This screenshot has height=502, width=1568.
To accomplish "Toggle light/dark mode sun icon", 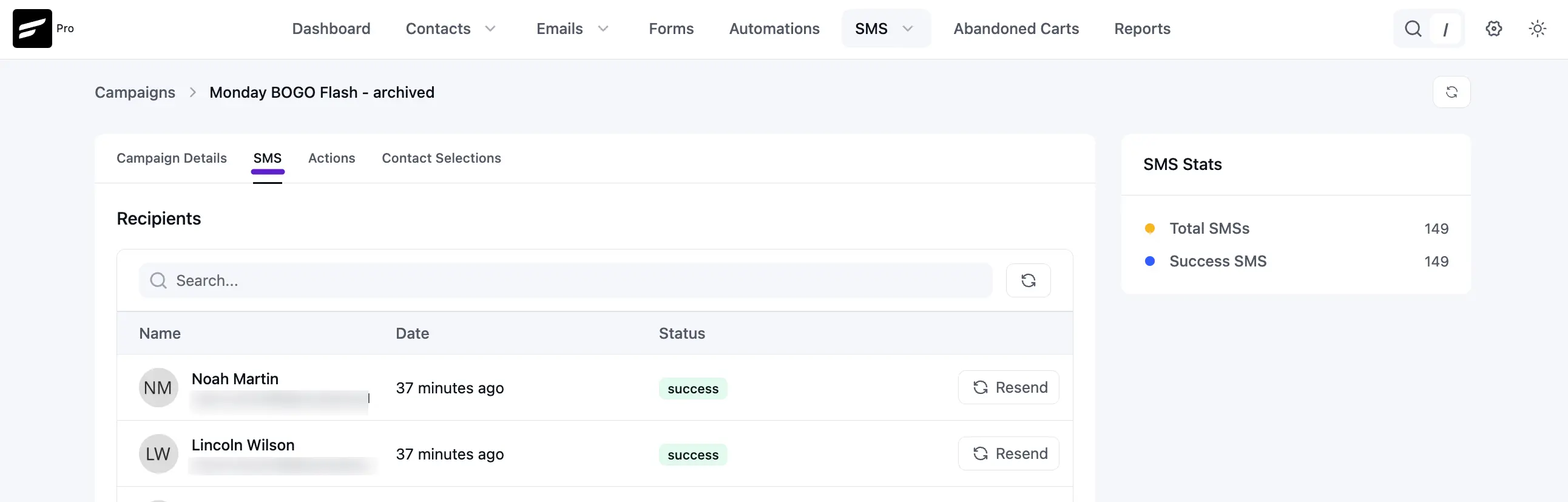I will pos(1538,29).
